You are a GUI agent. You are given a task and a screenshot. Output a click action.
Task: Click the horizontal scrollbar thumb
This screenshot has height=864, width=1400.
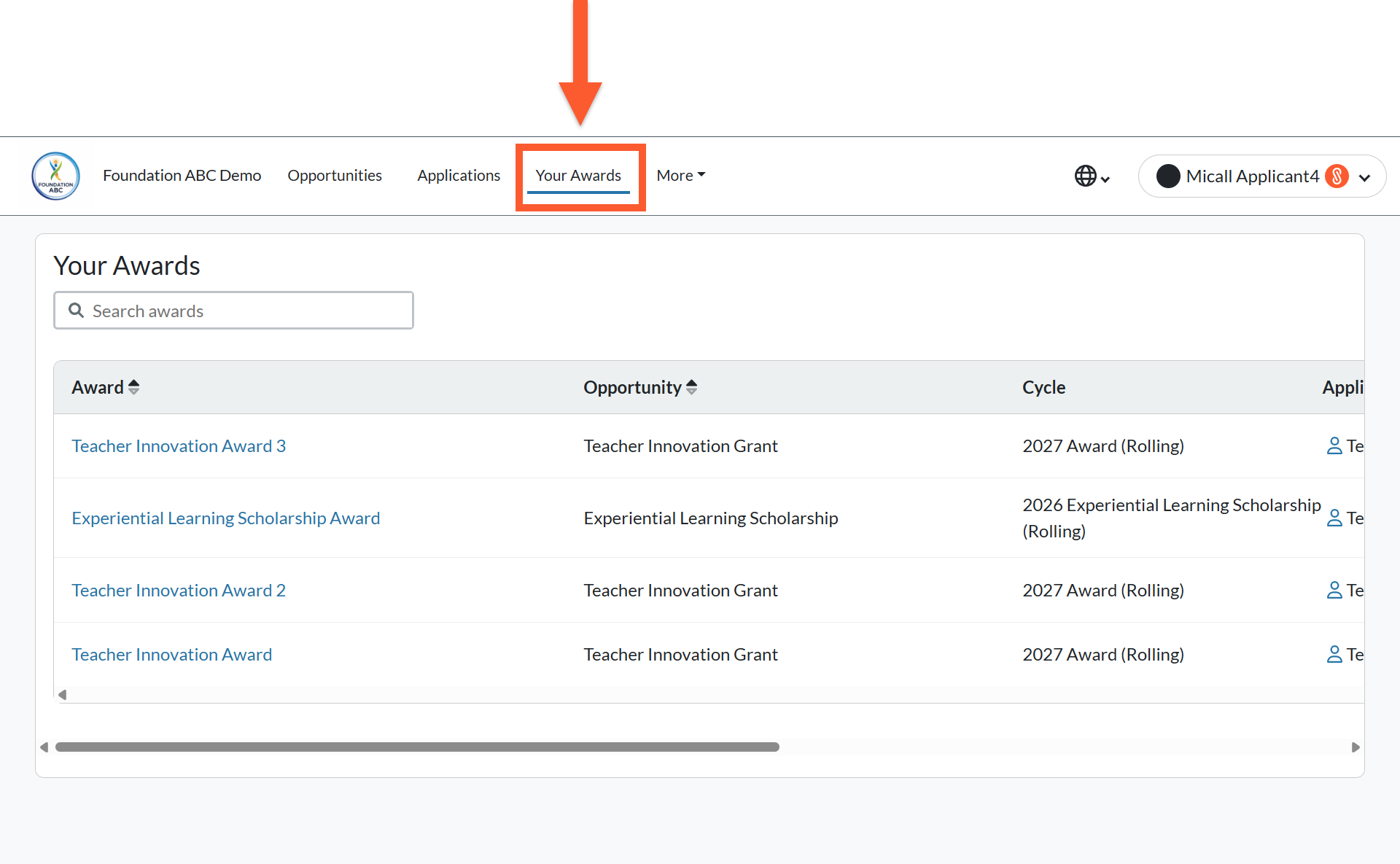[x=417, y=747]
